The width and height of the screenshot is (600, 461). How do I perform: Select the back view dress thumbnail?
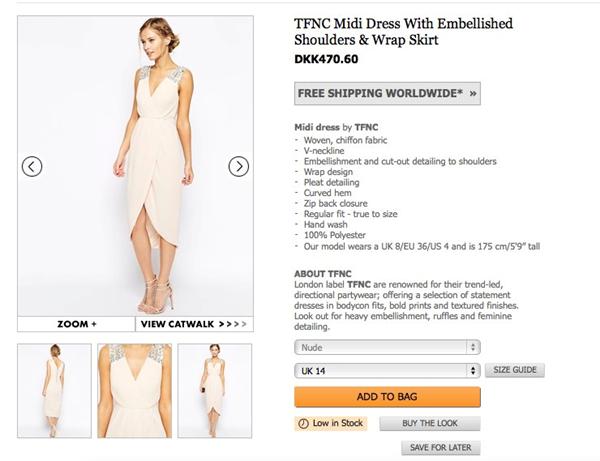click(x=54, y=390)
